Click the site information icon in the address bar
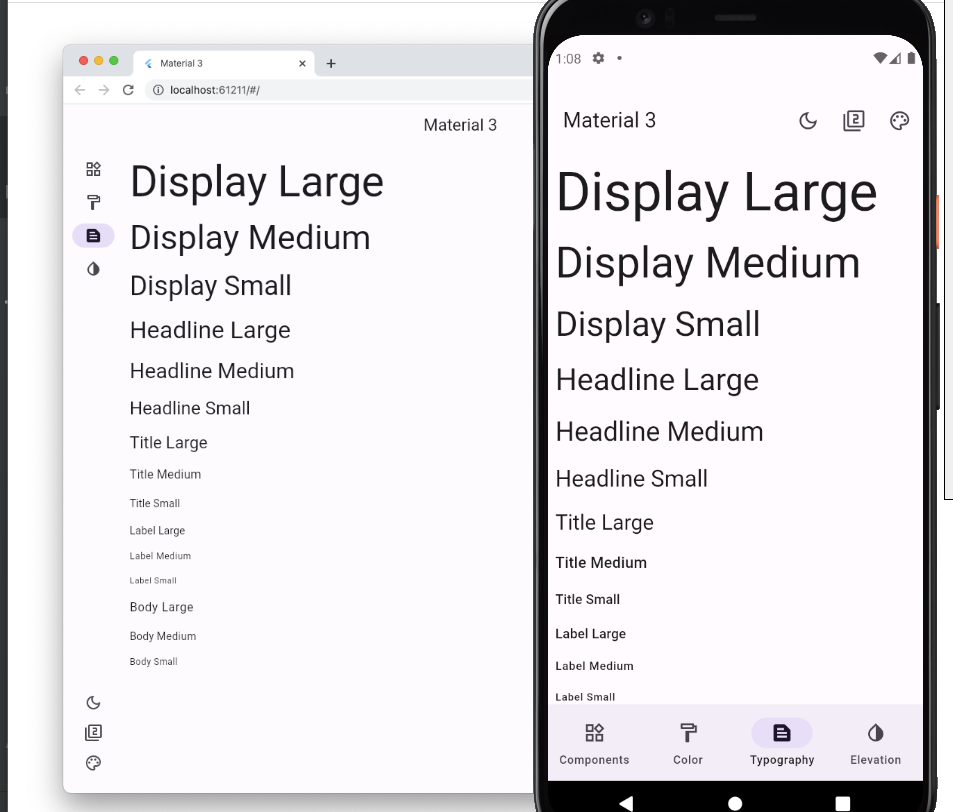This screenshot has height=812, width=953. 157,89
